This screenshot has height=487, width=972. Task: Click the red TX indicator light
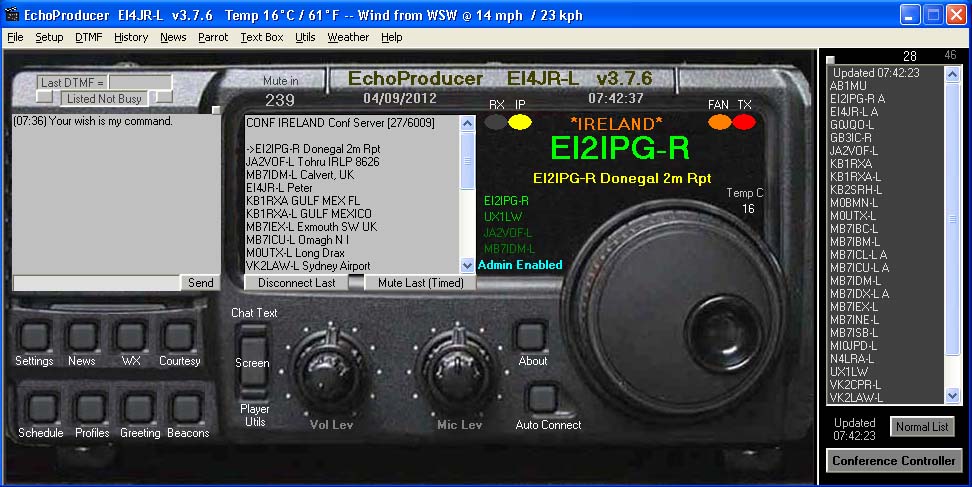[x=744, y=122]
